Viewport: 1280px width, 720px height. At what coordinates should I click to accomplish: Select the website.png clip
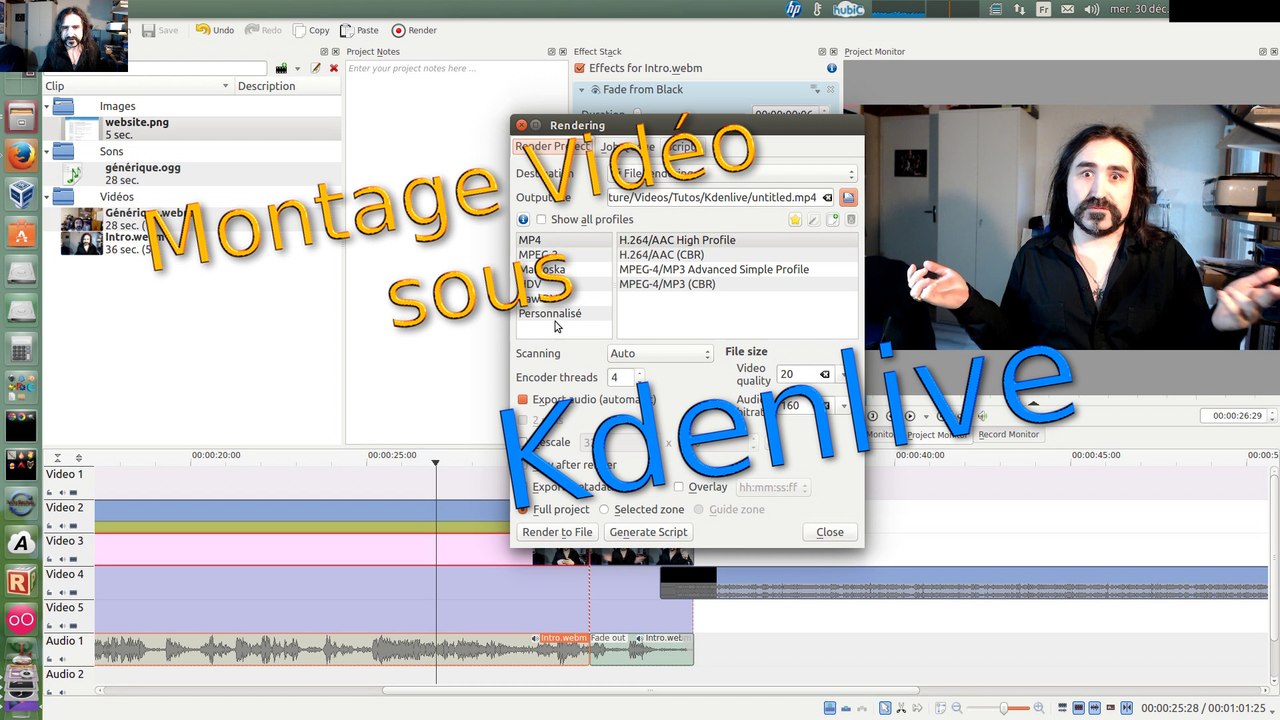(193, 128)
